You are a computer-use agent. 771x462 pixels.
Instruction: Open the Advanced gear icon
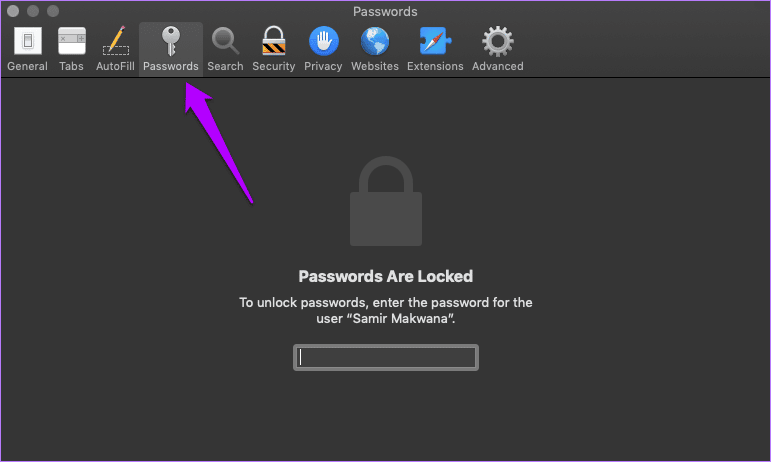coord(497,41)
